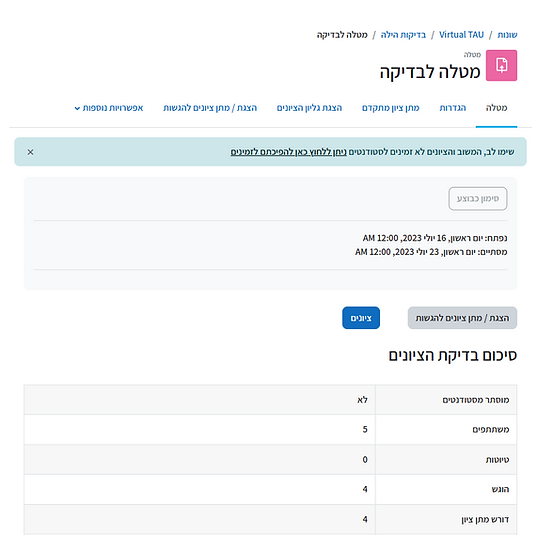Select the מטלה לבדיקה breadcrumb text
Screen dimensions: 537x535
click(x=342, y=35)
